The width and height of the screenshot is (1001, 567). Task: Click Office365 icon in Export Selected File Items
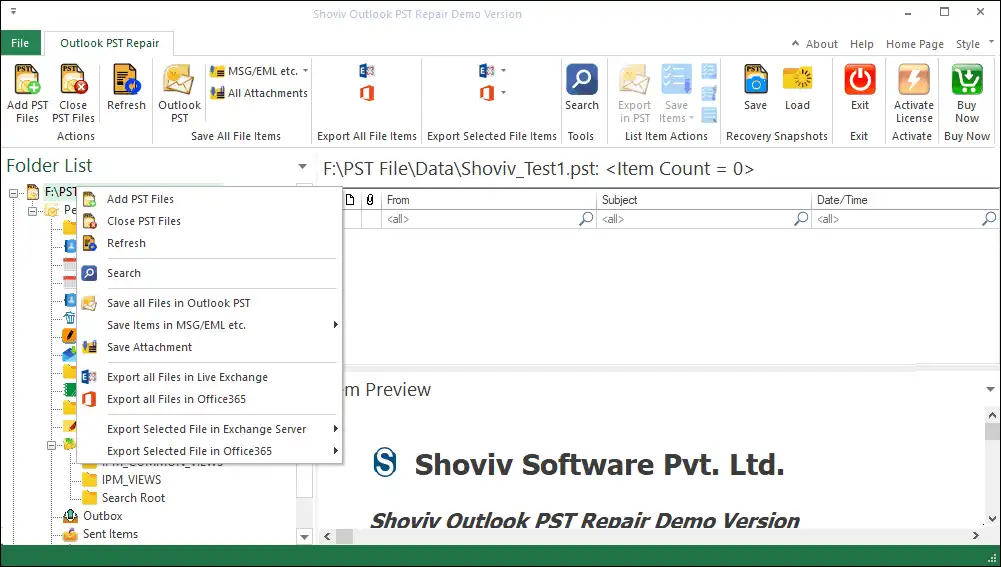tap(486, 93)
